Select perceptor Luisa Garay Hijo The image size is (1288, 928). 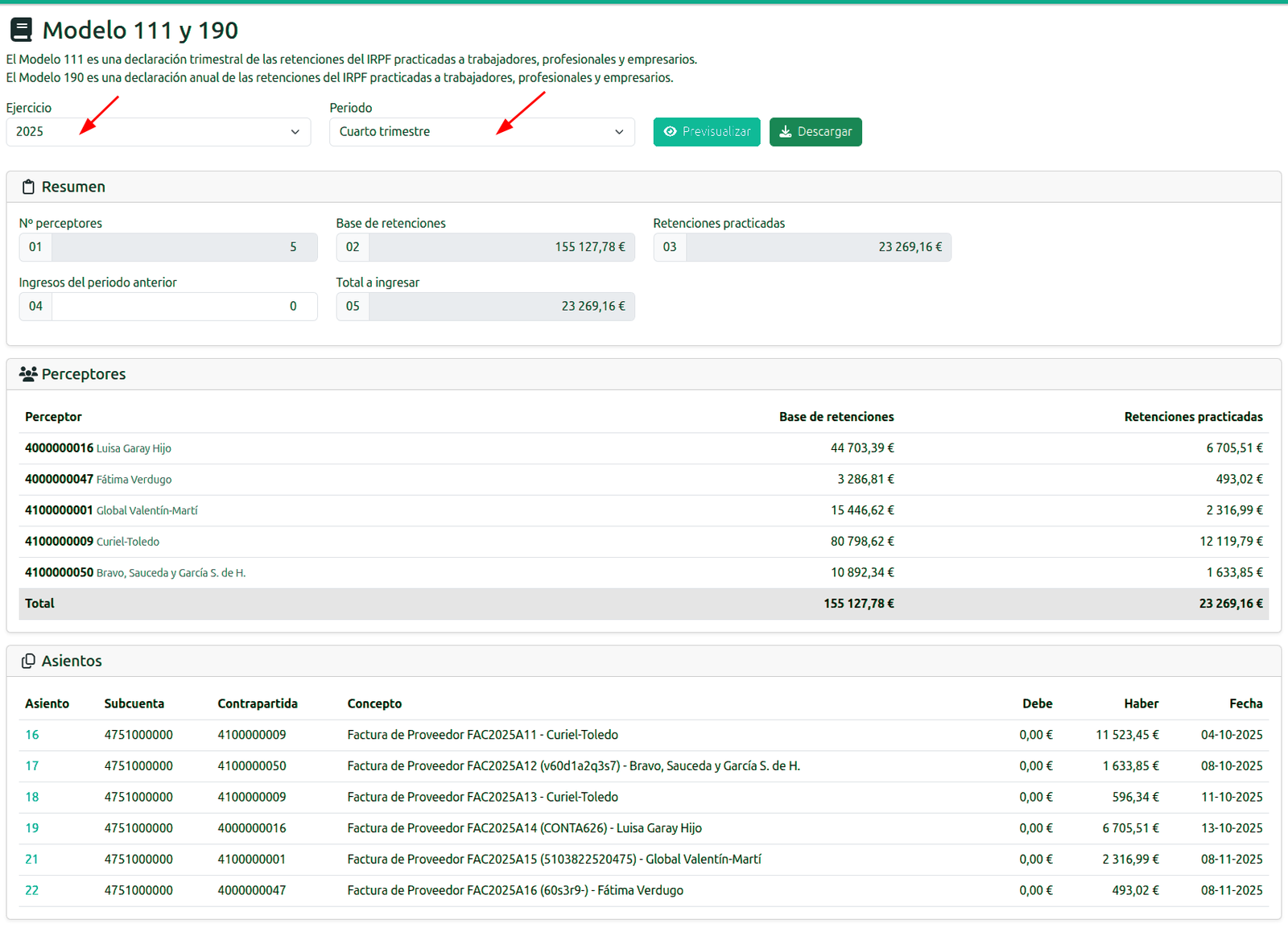(x=134, y=448)
